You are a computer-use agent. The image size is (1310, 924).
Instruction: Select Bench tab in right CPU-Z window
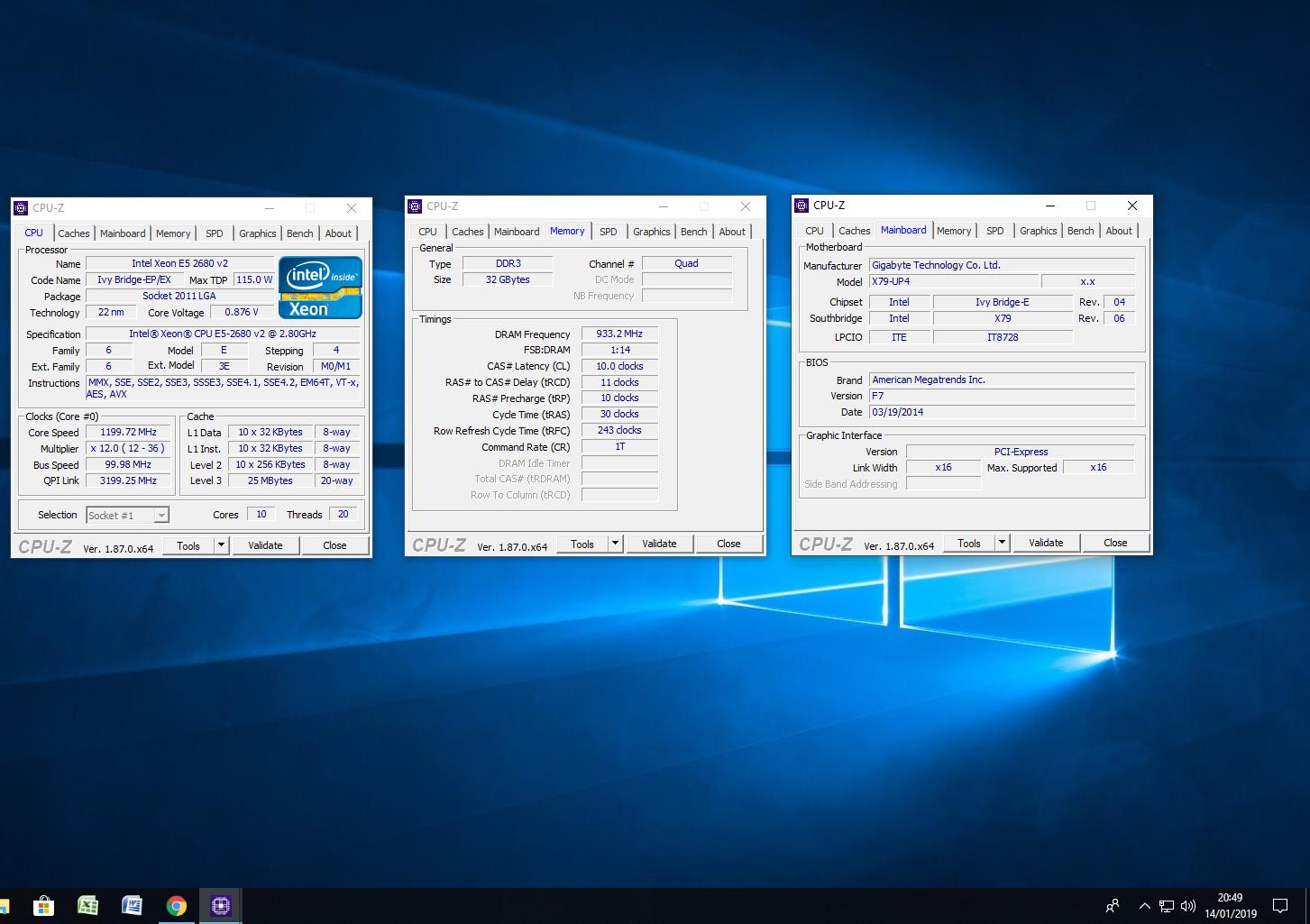(x=1081, y=231)
